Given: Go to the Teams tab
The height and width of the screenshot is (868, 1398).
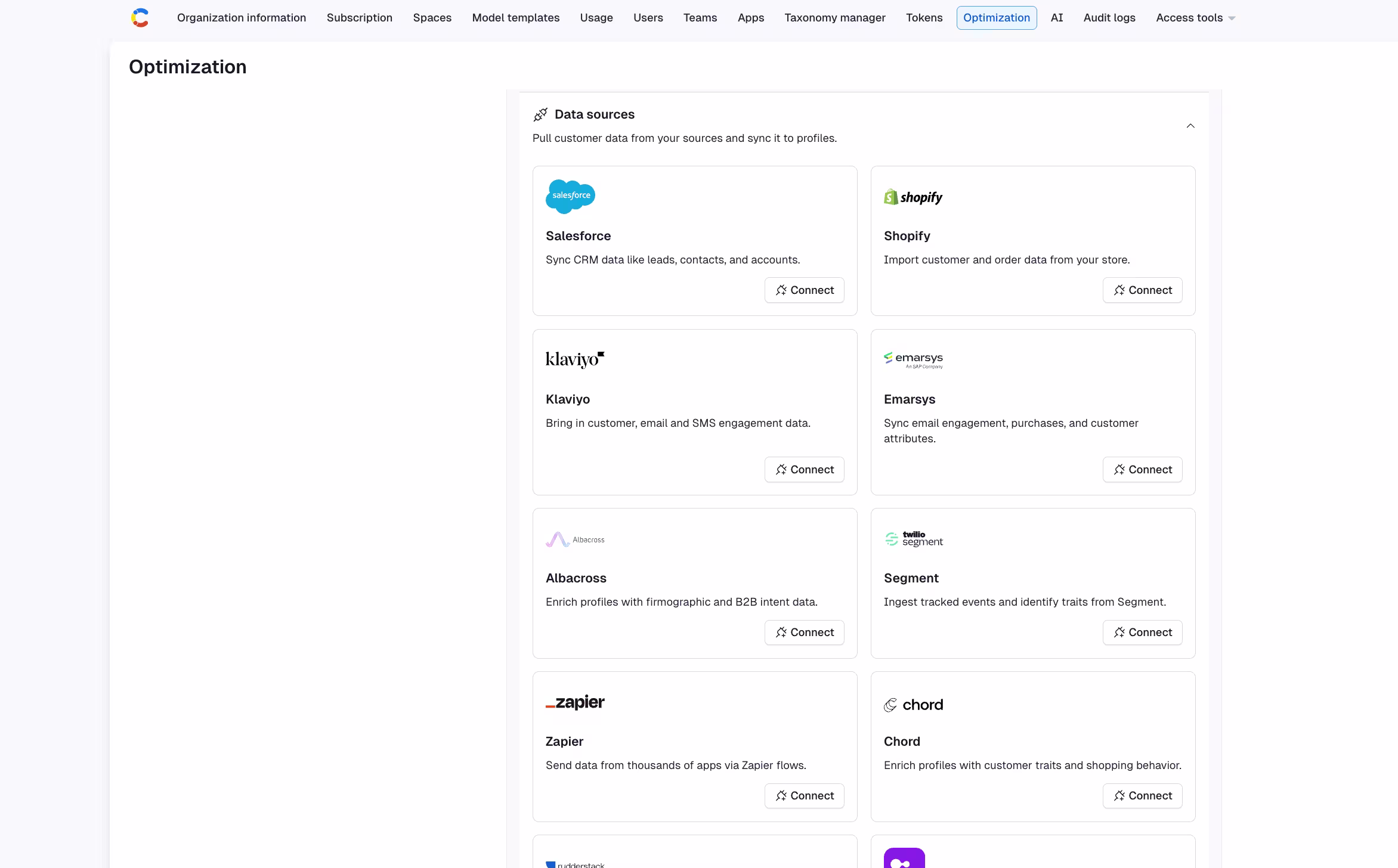Looking at the screenshot, I should click(700, 18).
